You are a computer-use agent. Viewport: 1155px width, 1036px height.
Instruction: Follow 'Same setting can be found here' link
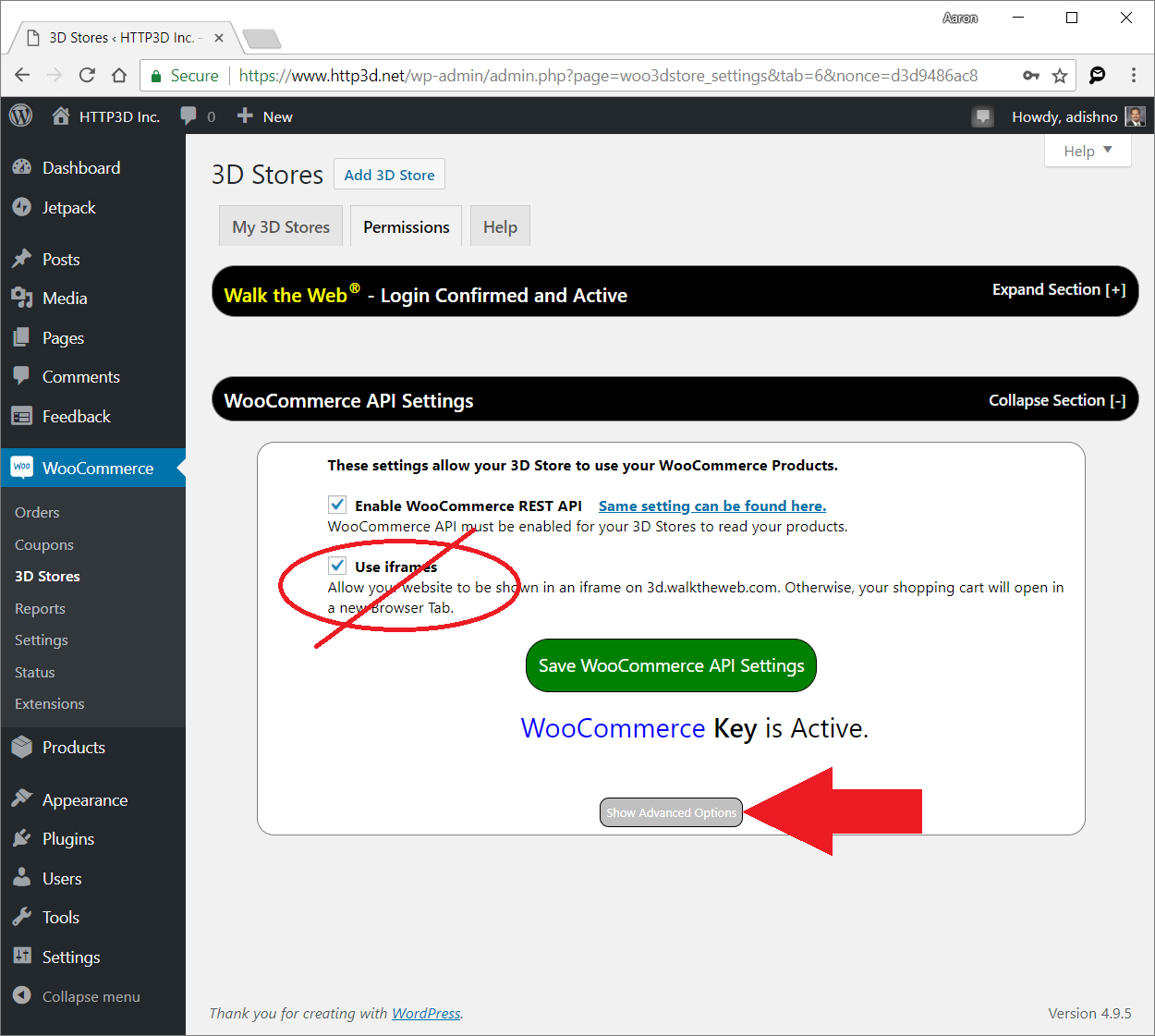(x=712, y=506)
